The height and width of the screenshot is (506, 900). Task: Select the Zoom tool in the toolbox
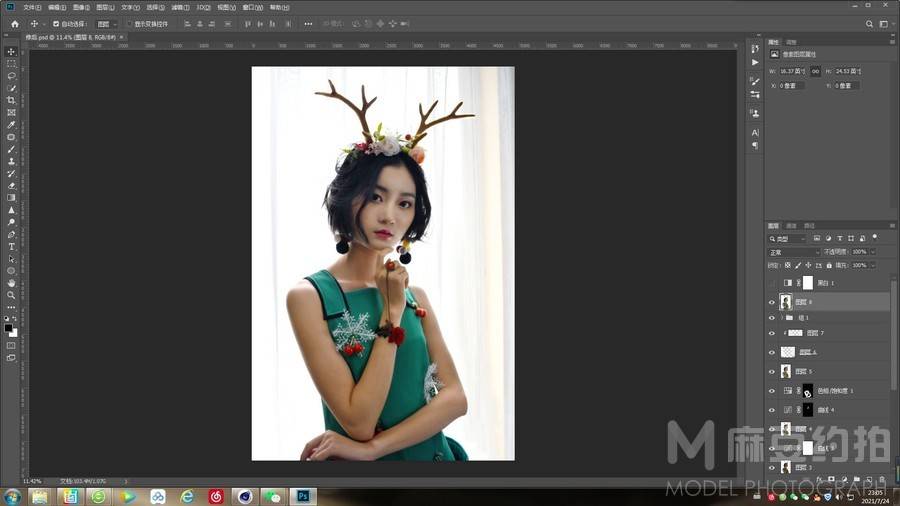11,295
